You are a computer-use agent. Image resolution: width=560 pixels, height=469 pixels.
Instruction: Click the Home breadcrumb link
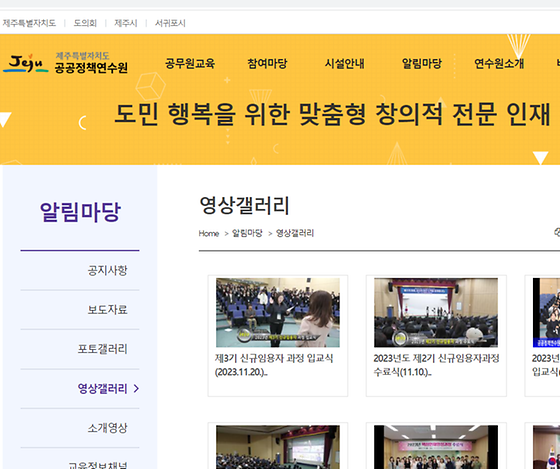[x=209, y=234]
